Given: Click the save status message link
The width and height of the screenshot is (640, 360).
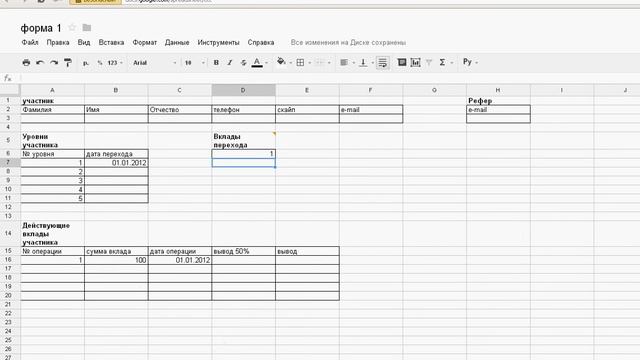Looking at the screenshot, I should (x=348, y=42).
